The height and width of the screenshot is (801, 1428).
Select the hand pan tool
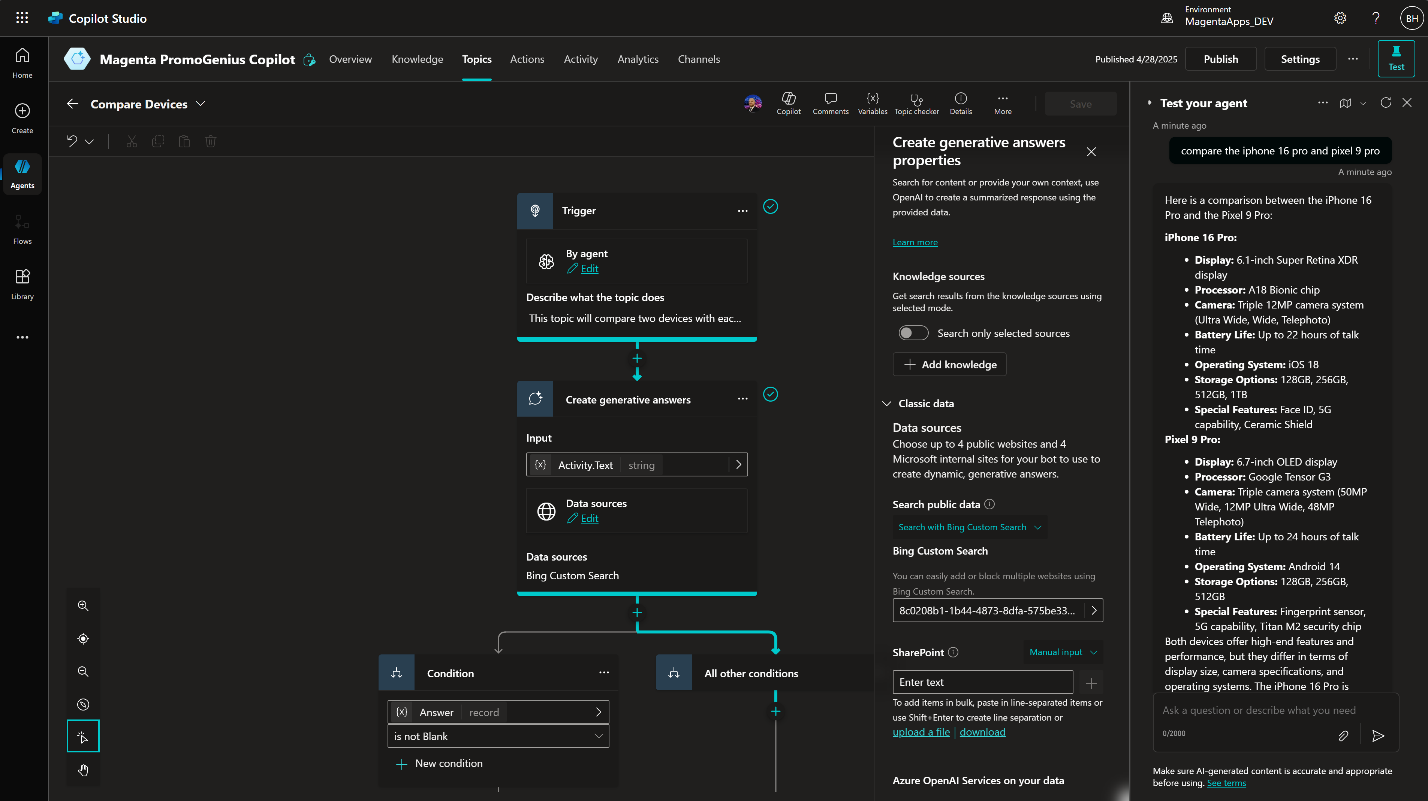pyautogui.click(x=83, y=770)
